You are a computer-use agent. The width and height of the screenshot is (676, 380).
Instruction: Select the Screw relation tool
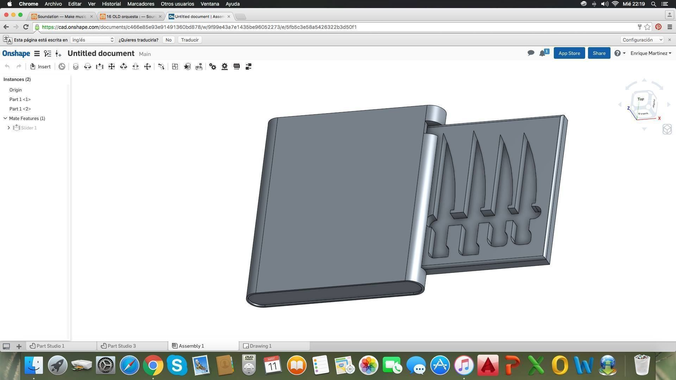point(237,66)
